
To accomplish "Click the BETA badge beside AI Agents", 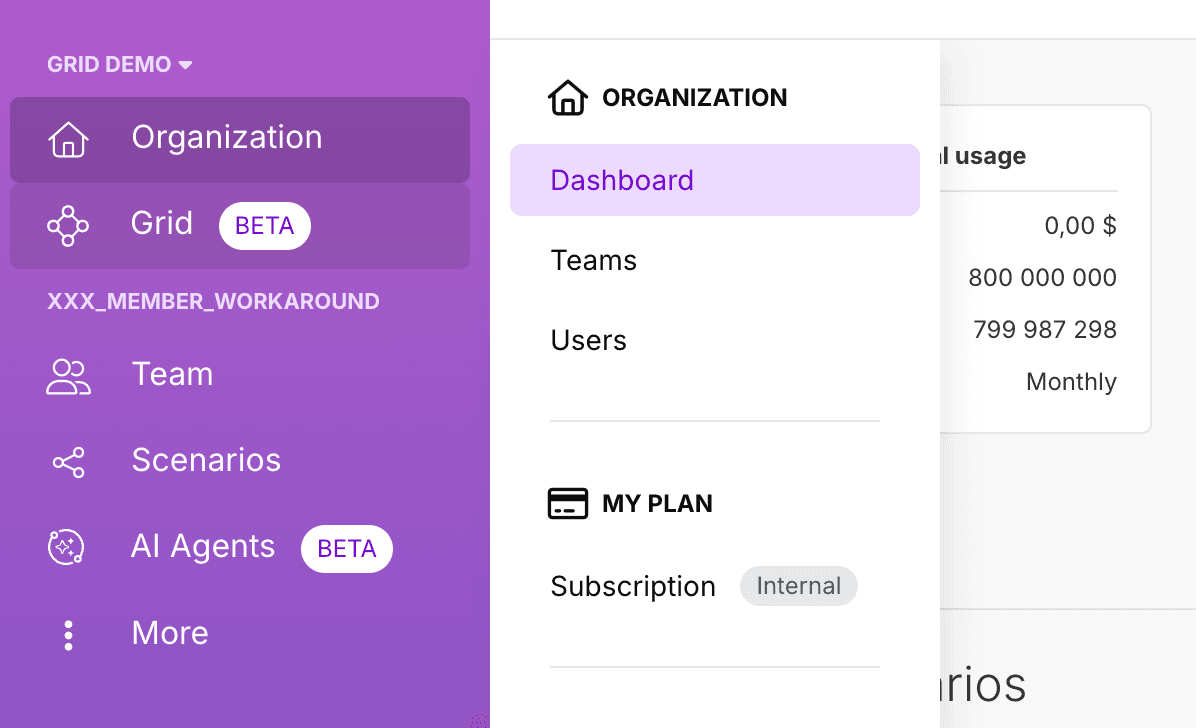I will pyautogui.click(x=346, y=549).
